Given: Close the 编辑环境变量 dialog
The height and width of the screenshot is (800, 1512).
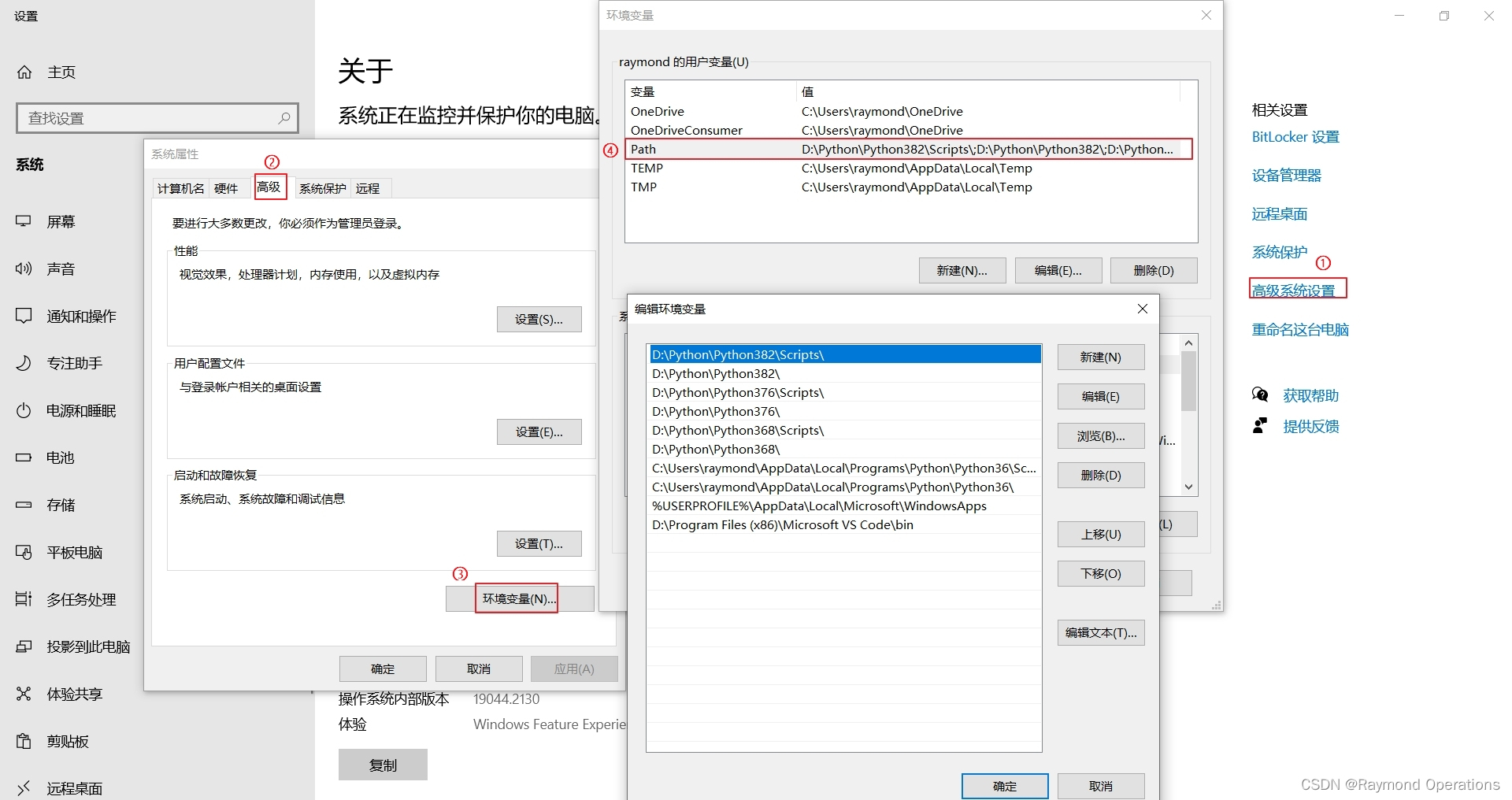Looking at the screenshot, I should (x=1143, y=309).
